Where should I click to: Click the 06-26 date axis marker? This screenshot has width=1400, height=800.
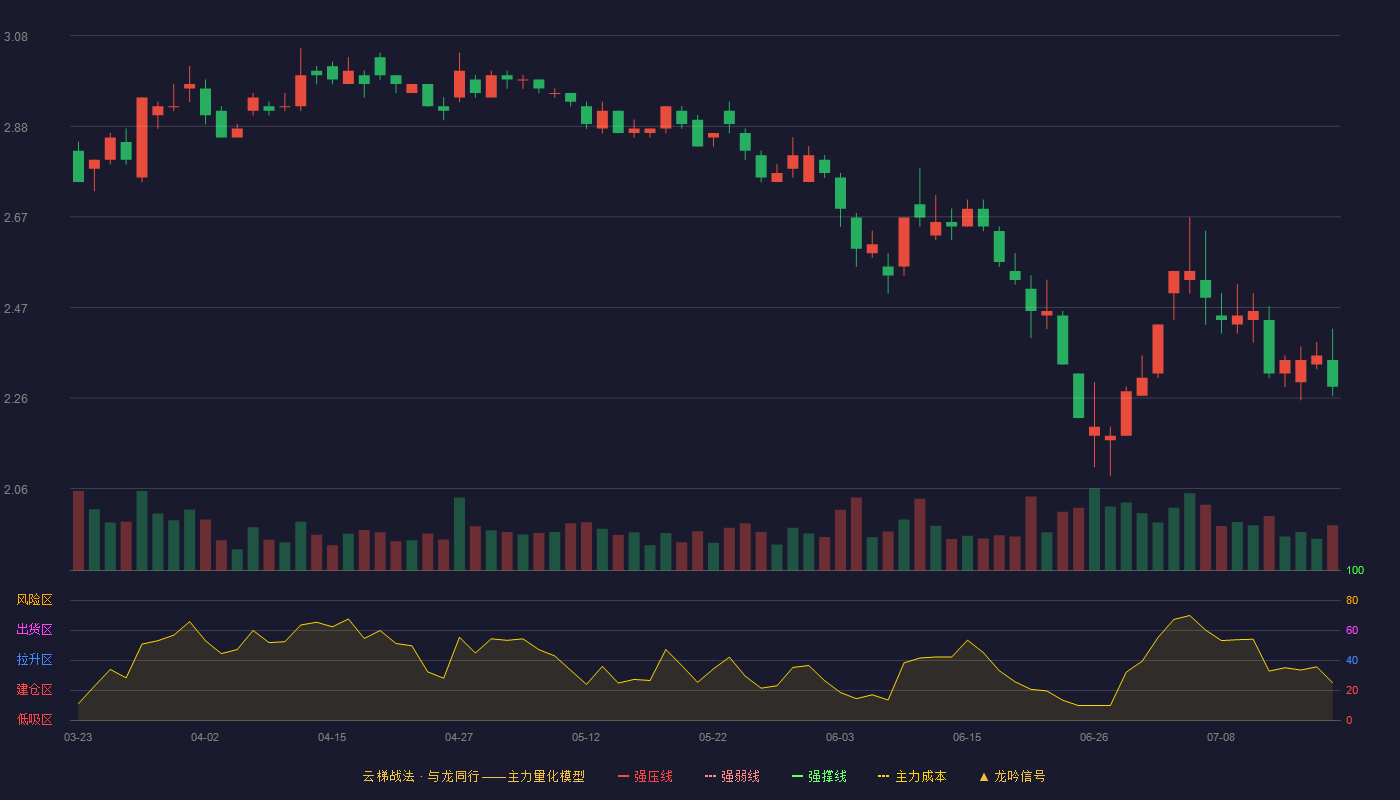point(1094,737)
